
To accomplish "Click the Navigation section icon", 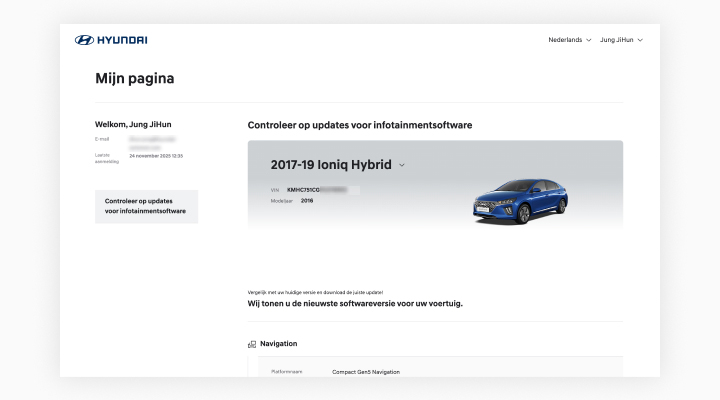I will tap(251, 344).
